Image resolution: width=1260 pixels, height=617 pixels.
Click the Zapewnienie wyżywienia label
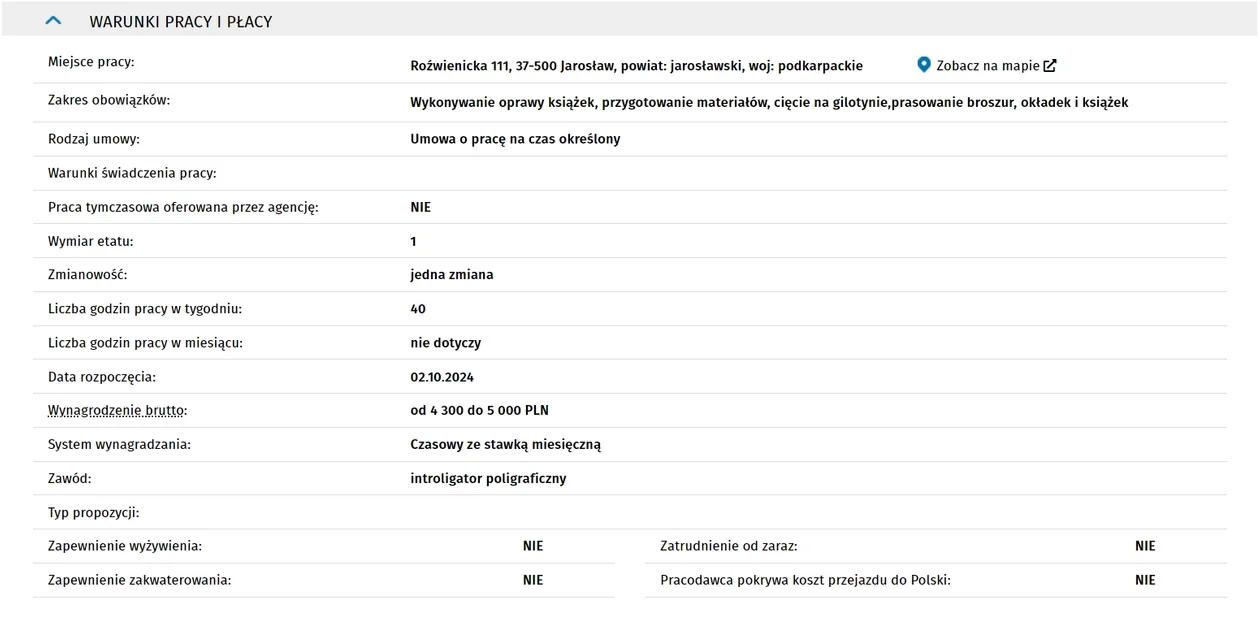point(125,546)
